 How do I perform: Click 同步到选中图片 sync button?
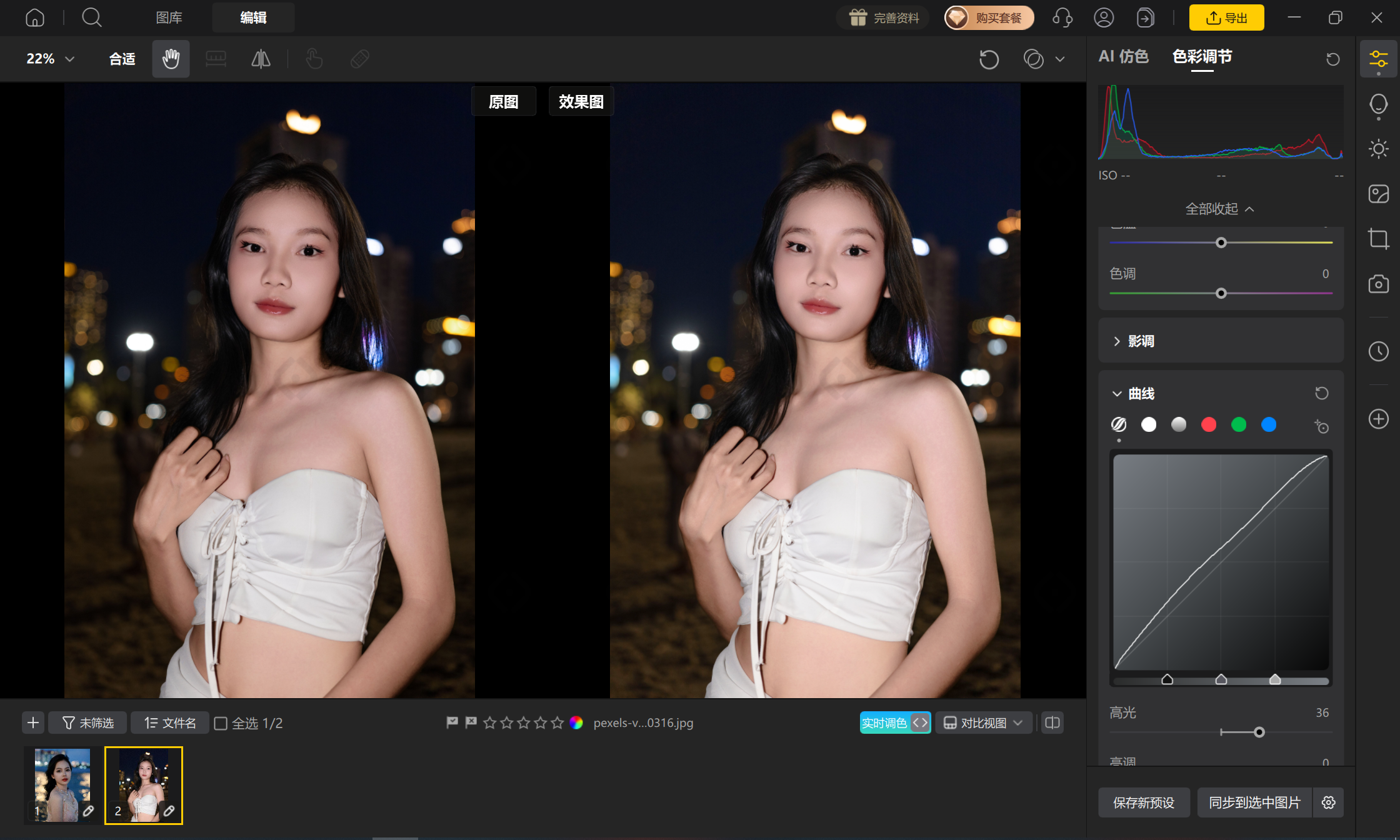(1254, 802)
